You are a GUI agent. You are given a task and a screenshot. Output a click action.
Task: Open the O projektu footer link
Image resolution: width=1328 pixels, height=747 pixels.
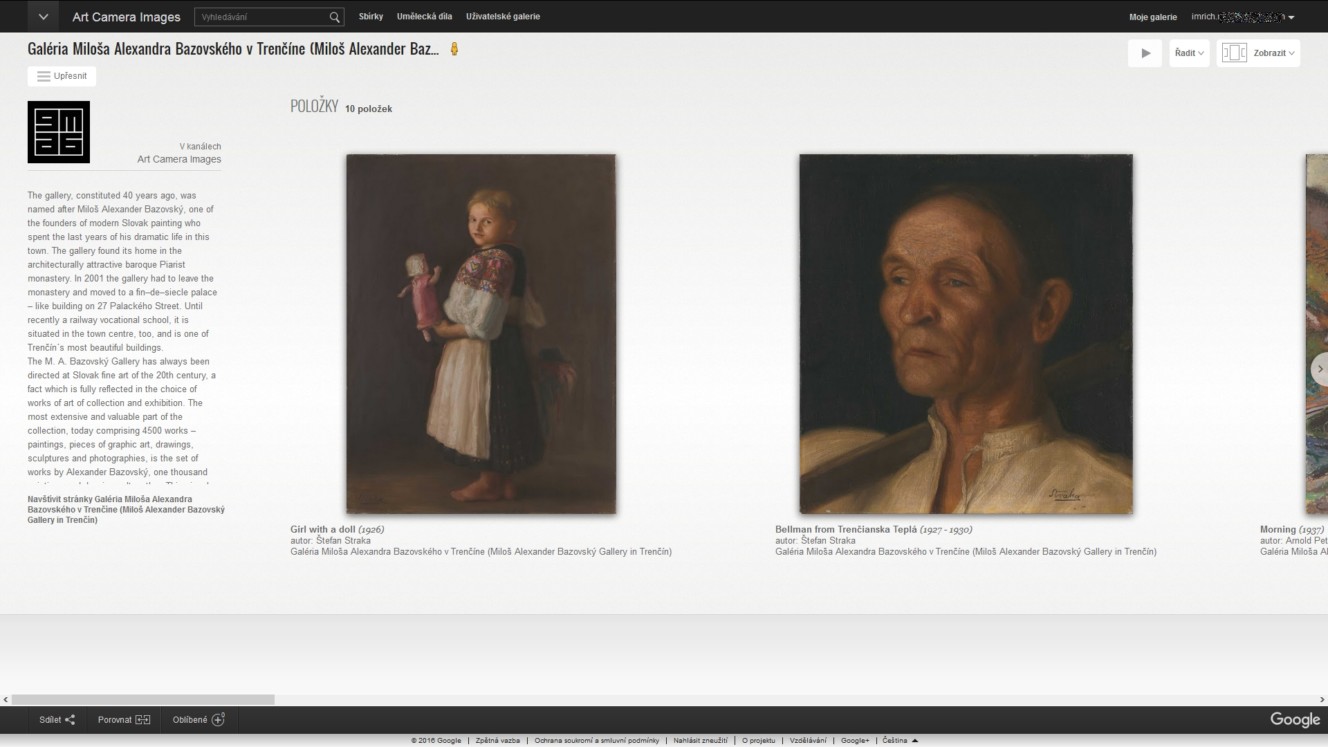[x=758, y=741]
